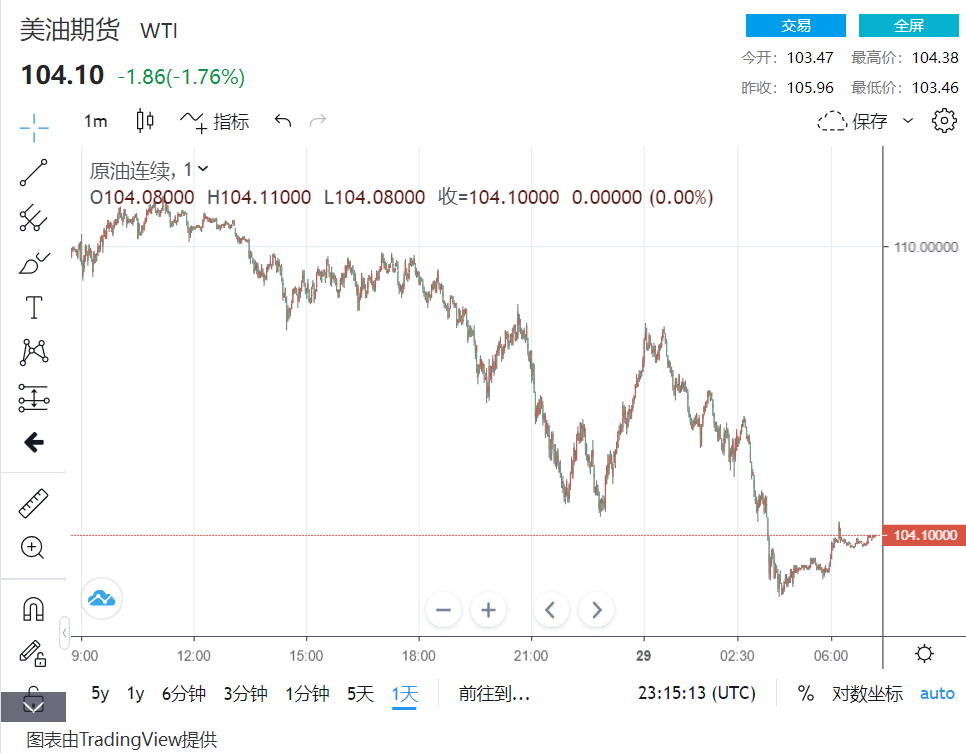Select the pitchfork drawing tool
Viewport: 966px width, 753px height.
point(33,218)
